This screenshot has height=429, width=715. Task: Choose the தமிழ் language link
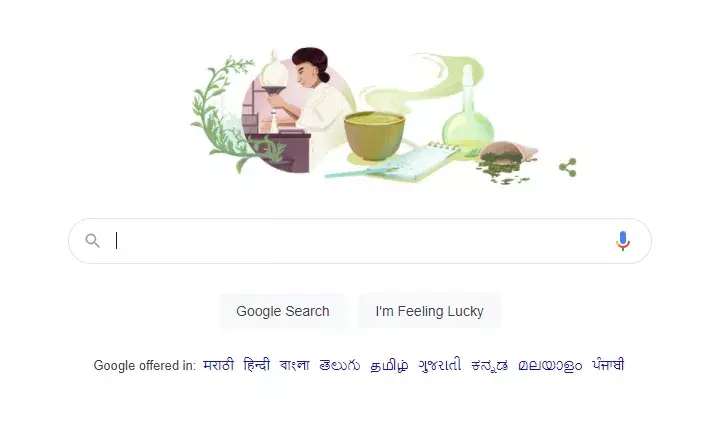click(389, 366)
